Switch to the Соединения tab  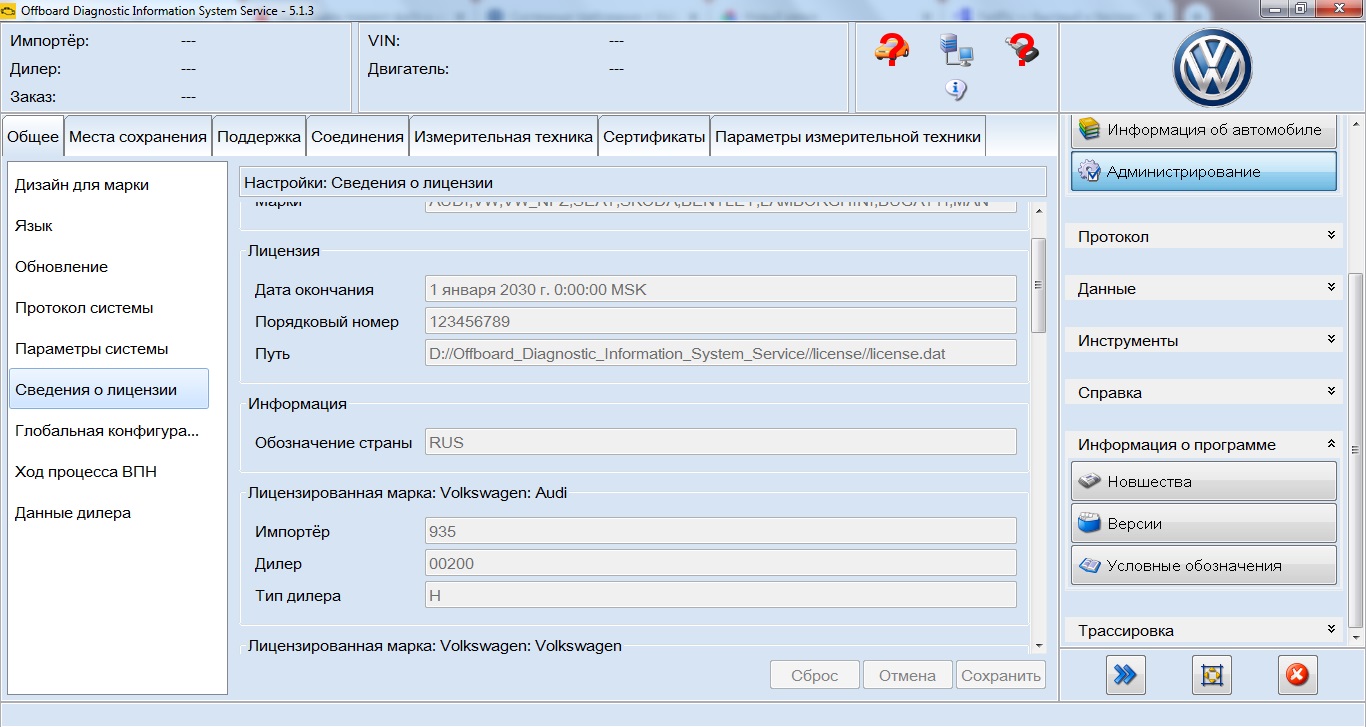pyautogui.click(x=358, y=137)
